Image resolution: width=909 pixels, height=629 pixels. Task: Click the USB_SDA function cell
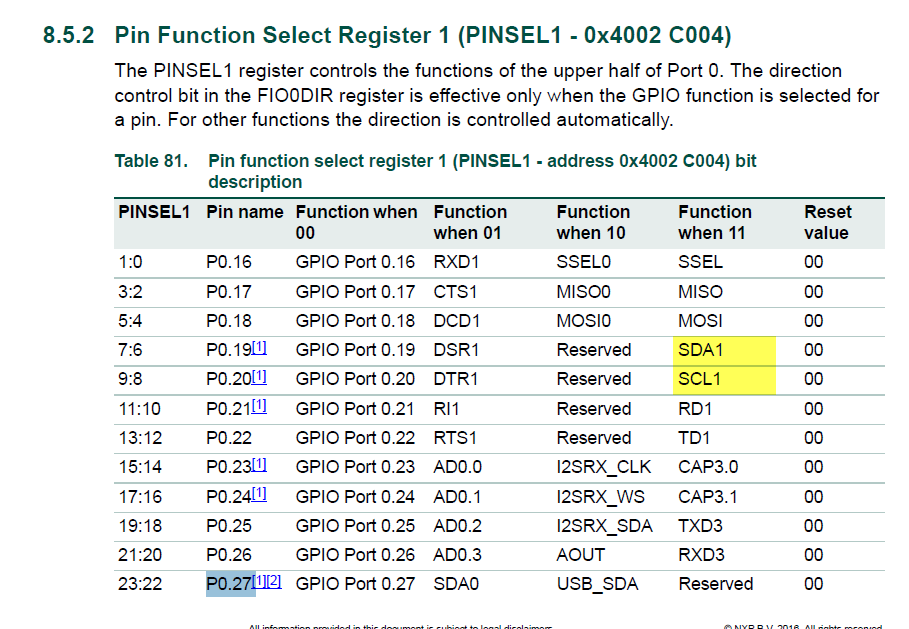(596, 583)
